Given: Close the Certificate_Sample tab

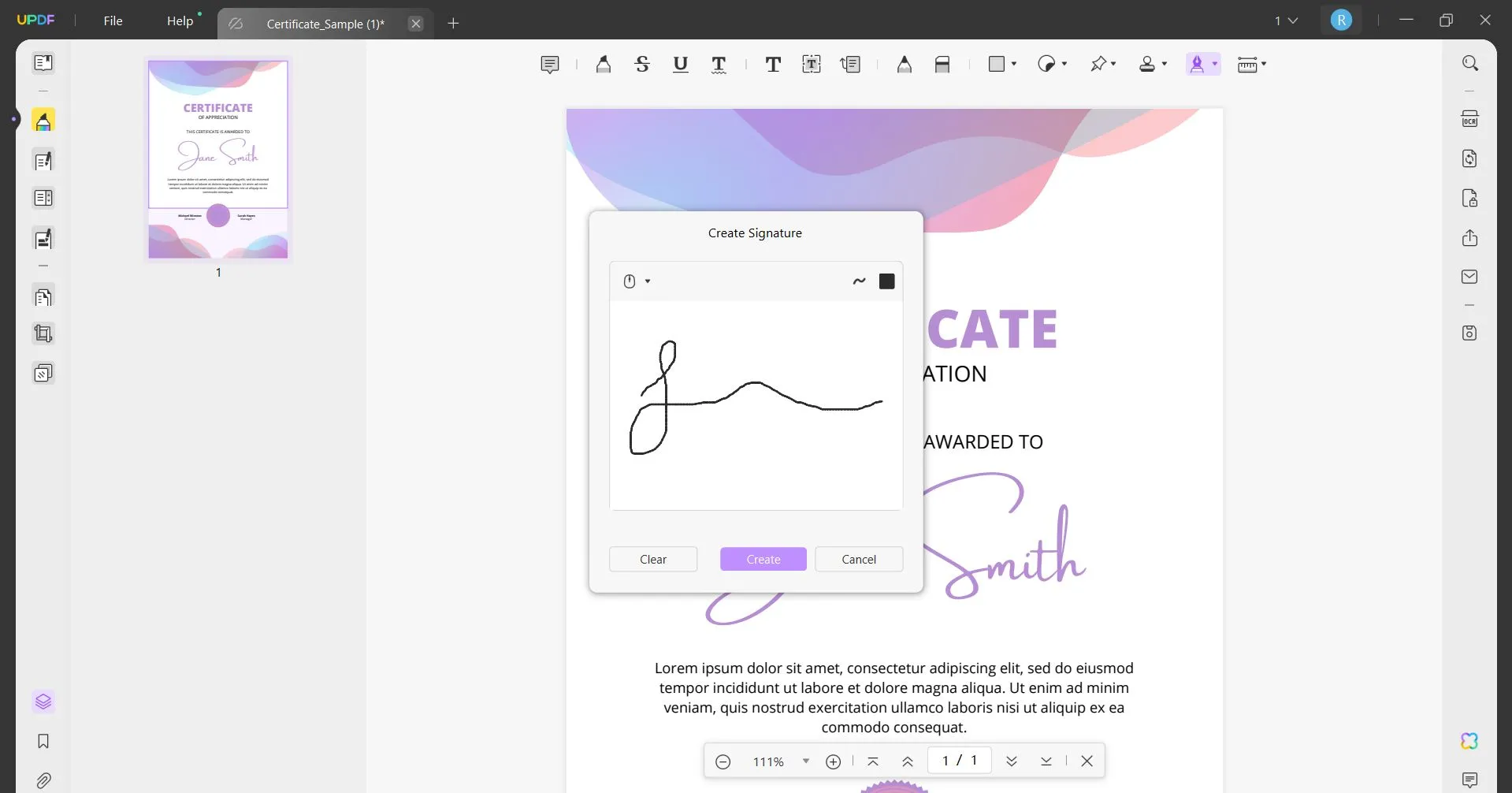Looking at the screenshot, I should point(416,24).
